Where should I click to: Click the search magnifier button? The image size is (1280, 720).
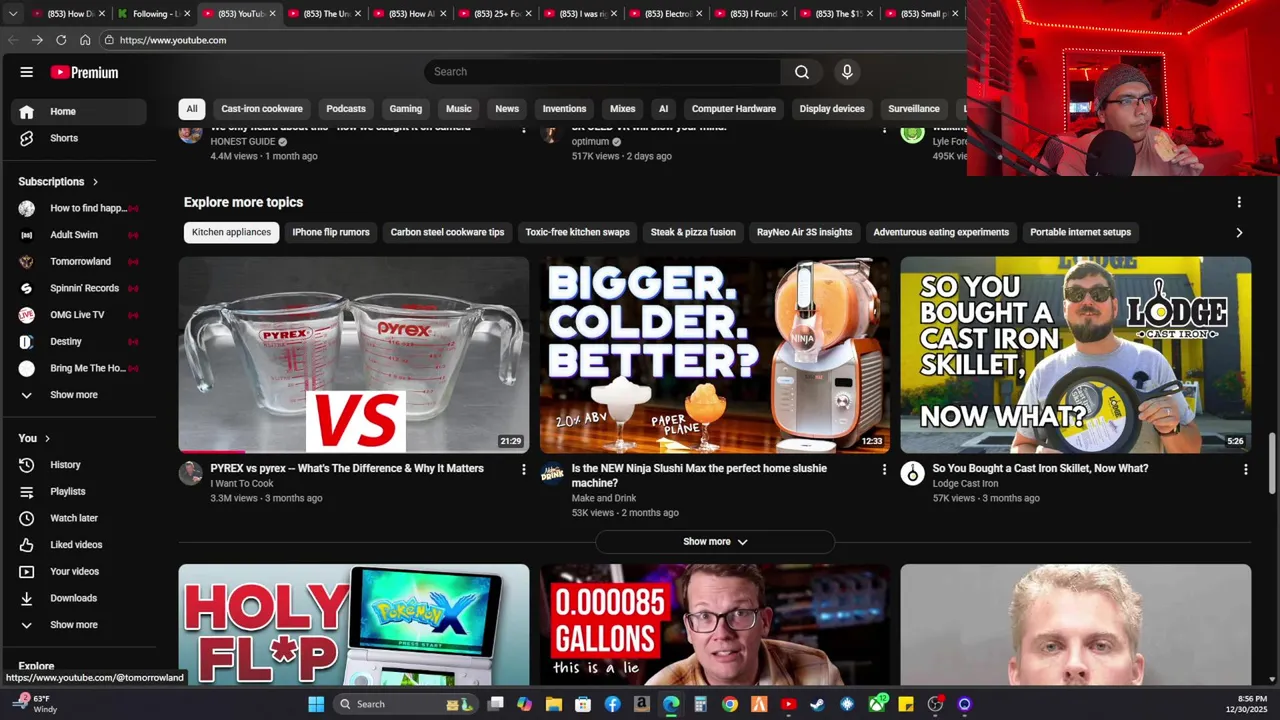(x=802, y=72)
